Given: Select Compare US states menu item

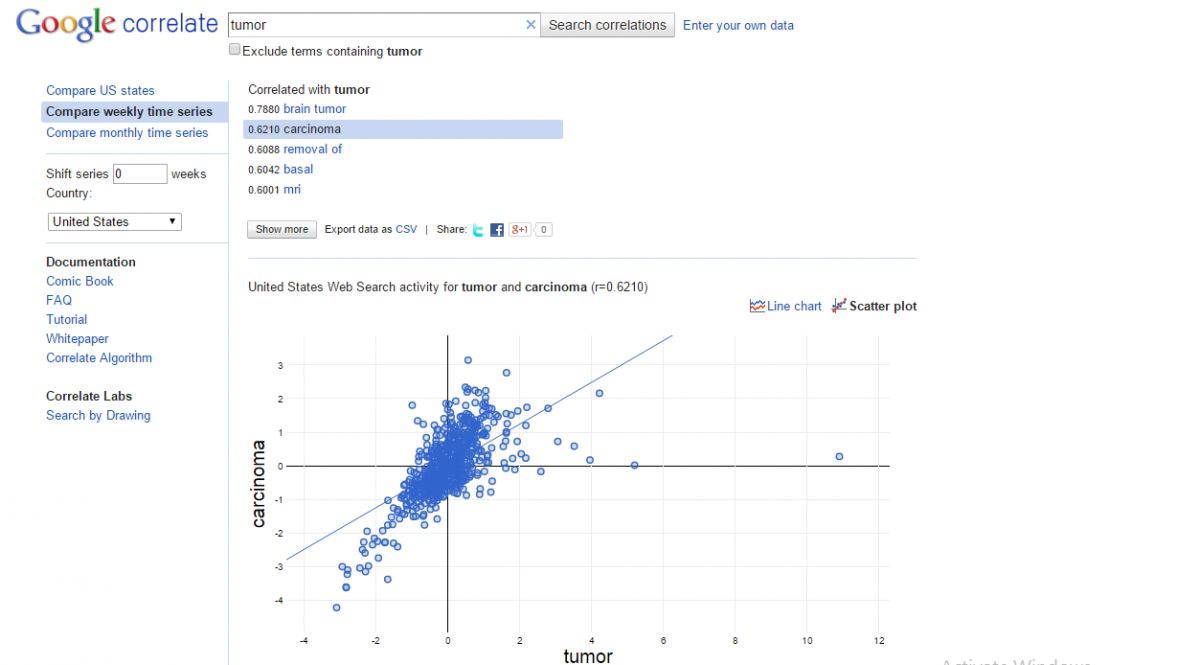Looking at the screenshot, I should [100, 91].
